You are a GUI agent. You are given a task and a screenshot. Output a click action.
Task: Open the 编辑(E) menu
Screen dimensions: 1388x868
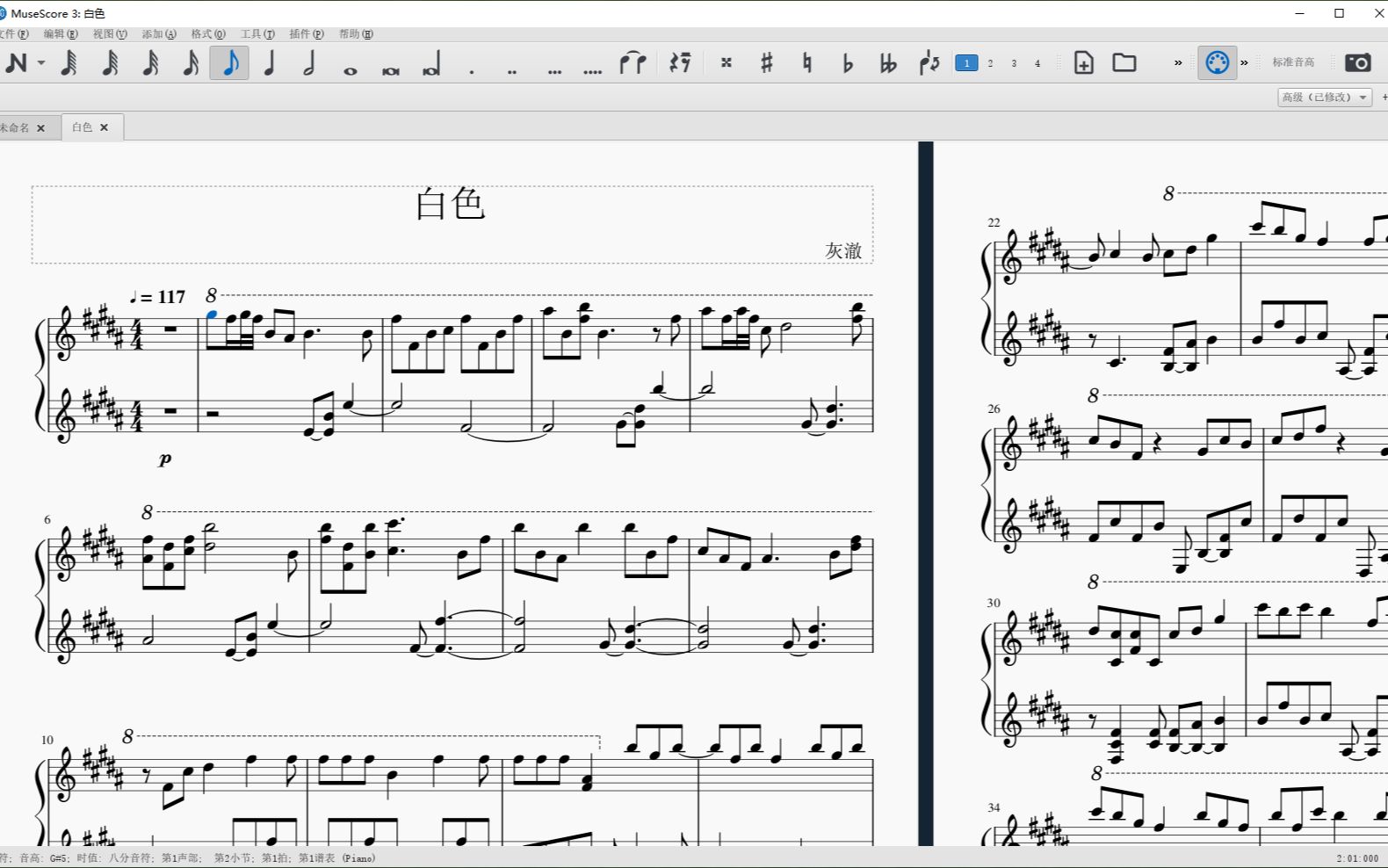[x=61, y=34]
